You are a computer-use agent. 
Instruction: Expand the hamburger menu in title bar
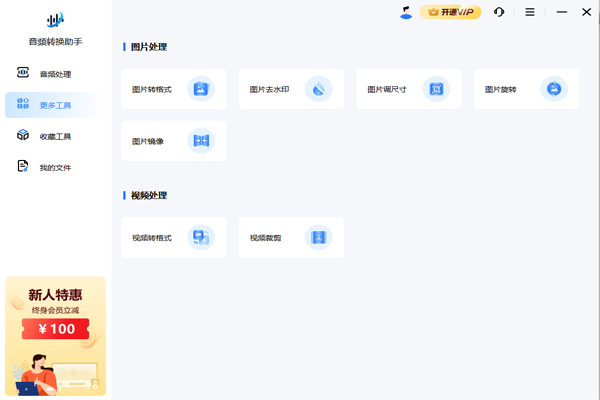coord(530,12)
